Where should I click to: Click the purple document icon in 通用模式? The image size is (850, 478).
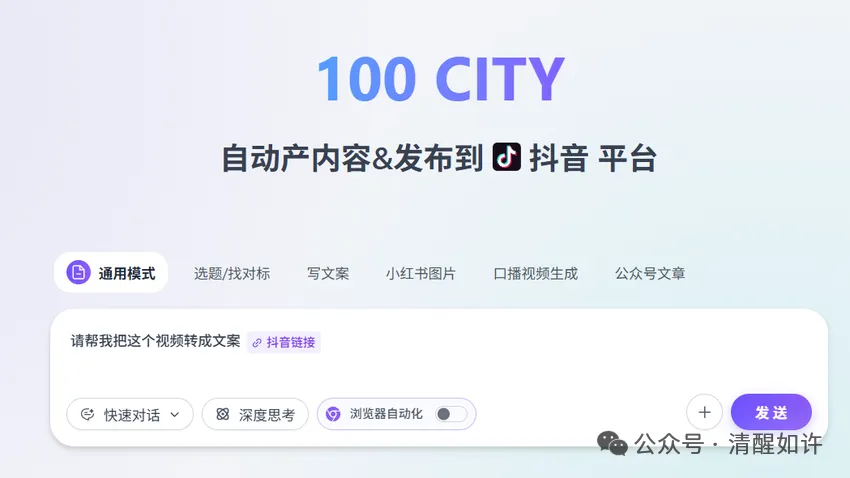pyautogui.click(x=79, y=272)
